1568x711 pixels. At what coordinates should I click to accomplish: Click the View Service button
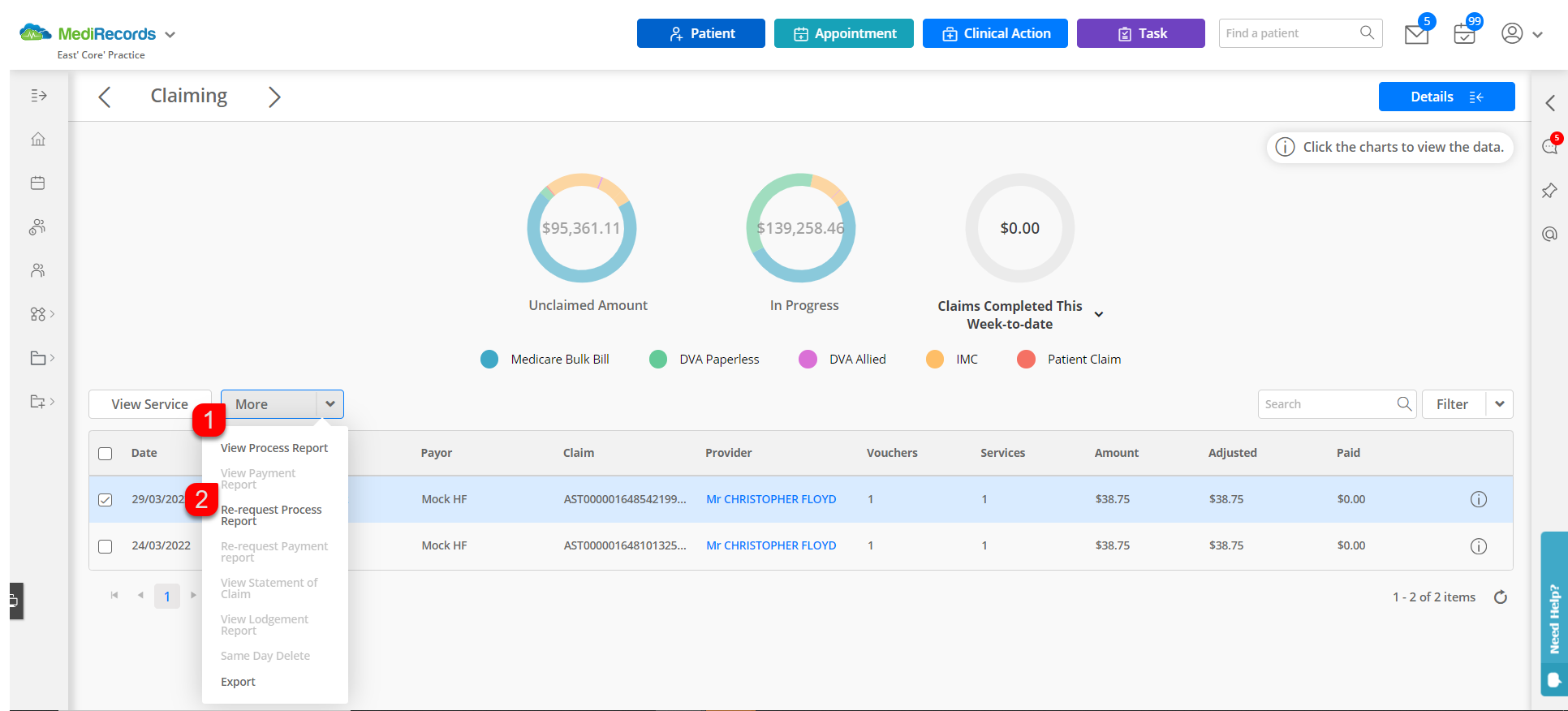click(150, 404)
